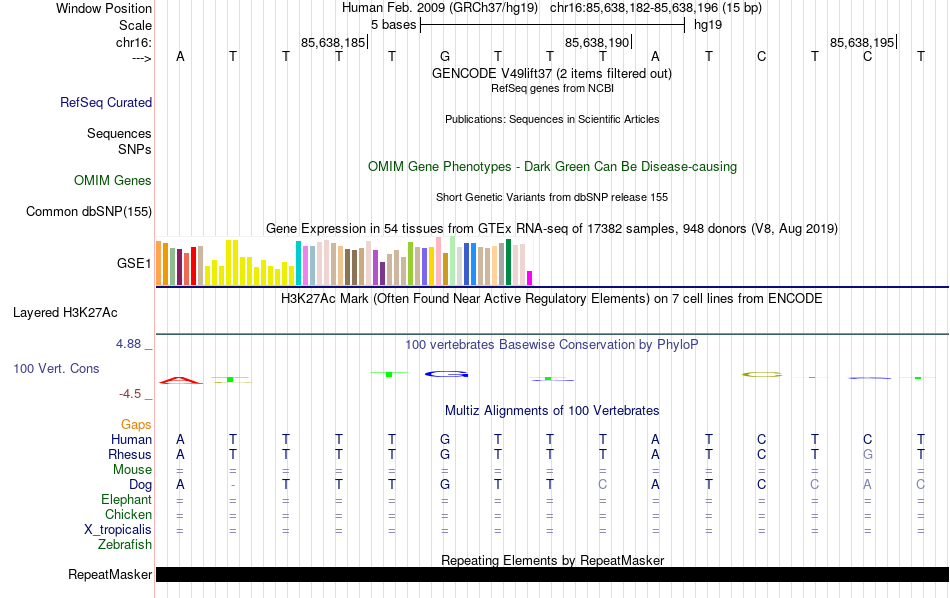Select the Rhesus species label
Viewport: 950px width, 598px height.
[x=130, y=454]
